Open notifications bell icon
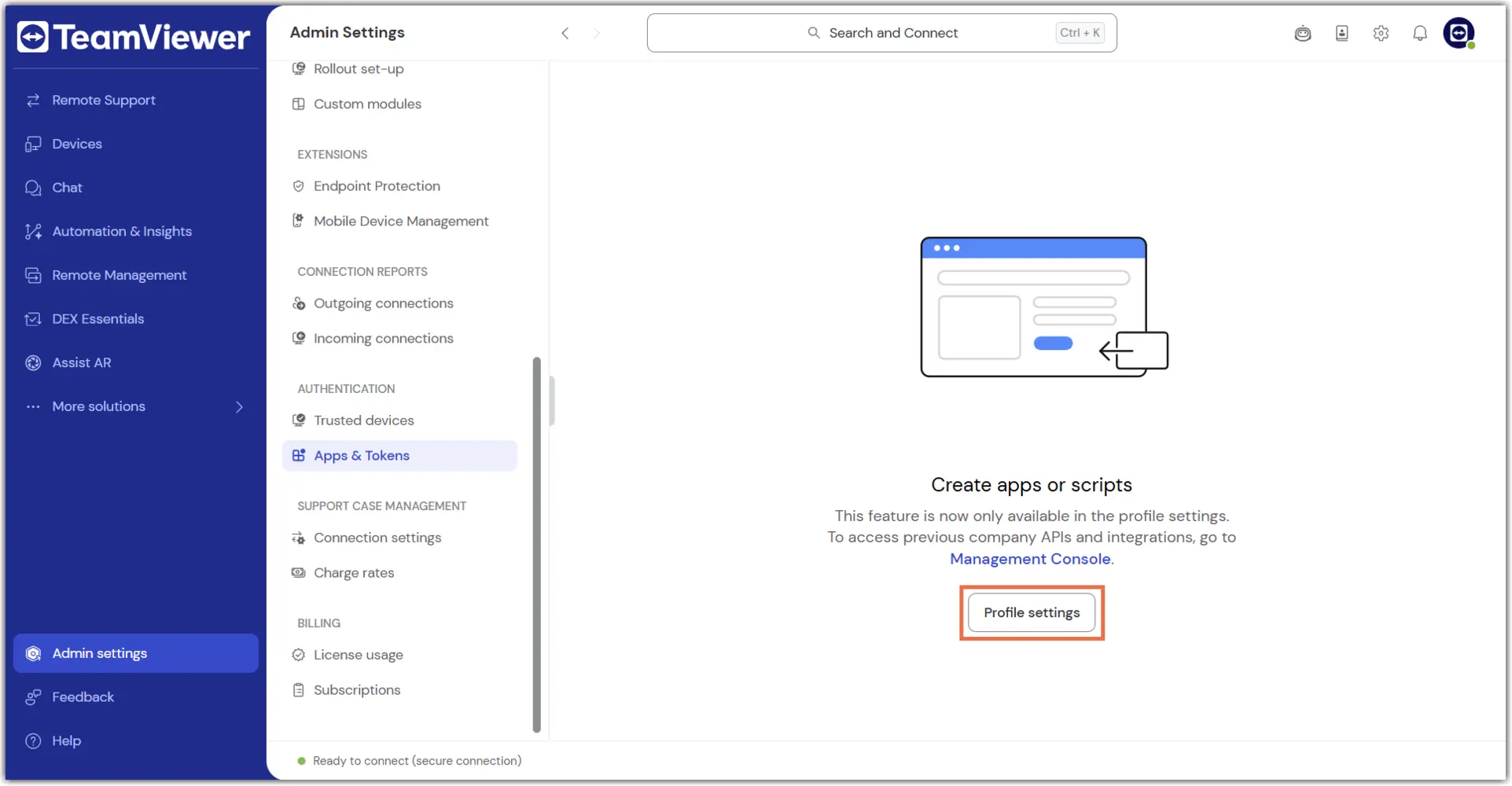The height and width of the screenshot is (786, 1512). (x=1420, y=33)
